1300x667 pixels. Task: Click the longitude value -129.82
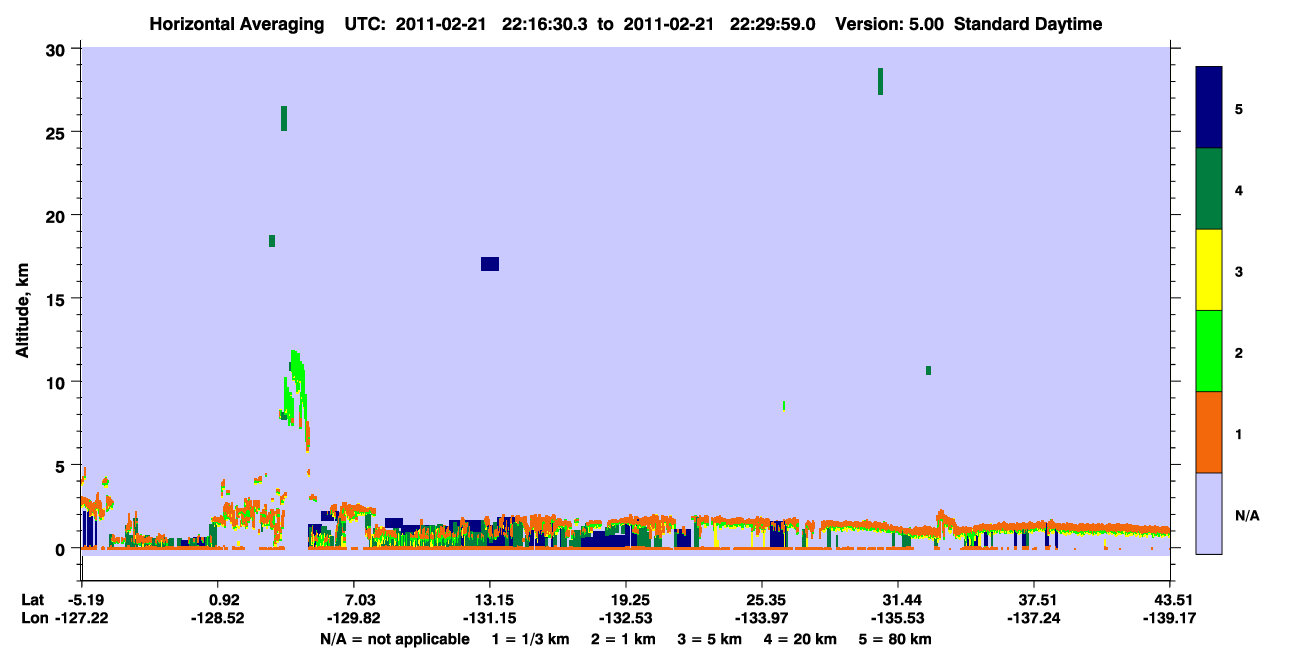pyautogui.click(x=354, y=618)
